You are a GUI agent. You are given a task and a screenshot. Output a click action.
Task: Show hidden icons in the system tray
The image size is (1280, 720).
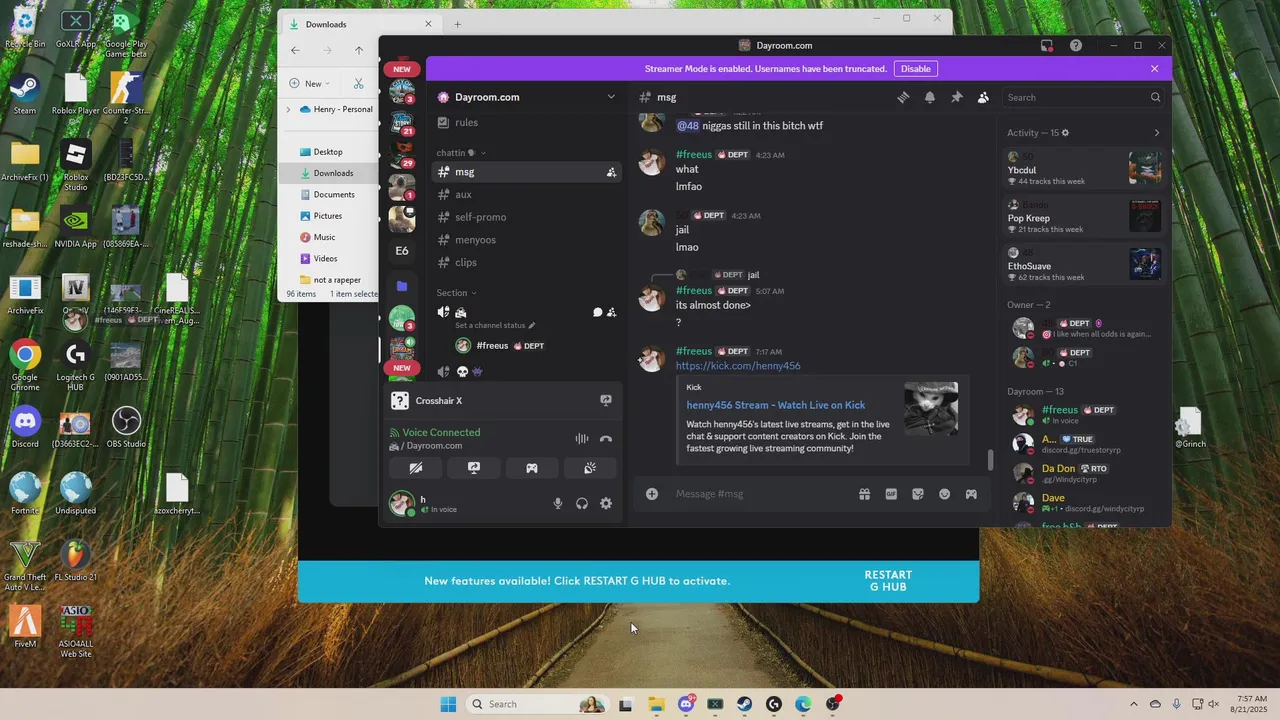1133,704
